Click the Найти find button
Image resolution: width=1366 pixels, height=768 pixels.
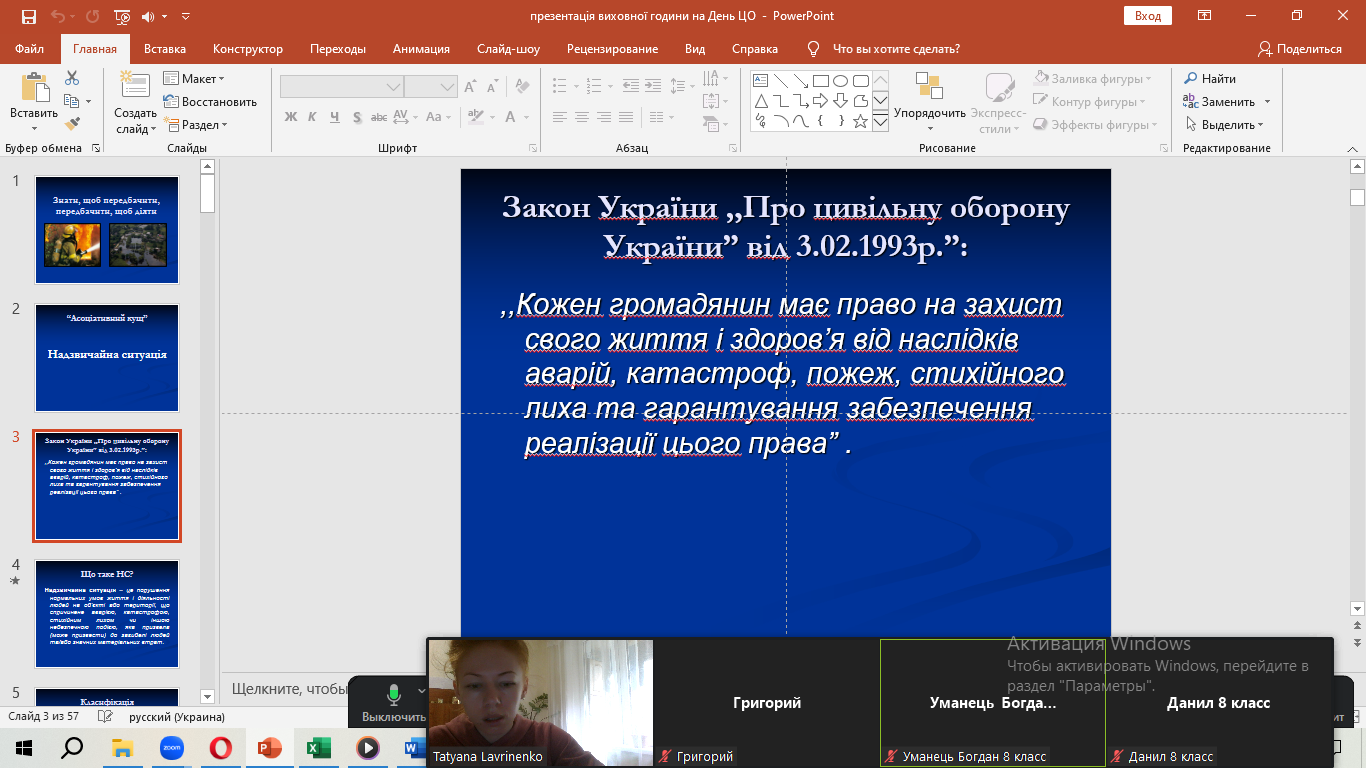click(1210, 79)
